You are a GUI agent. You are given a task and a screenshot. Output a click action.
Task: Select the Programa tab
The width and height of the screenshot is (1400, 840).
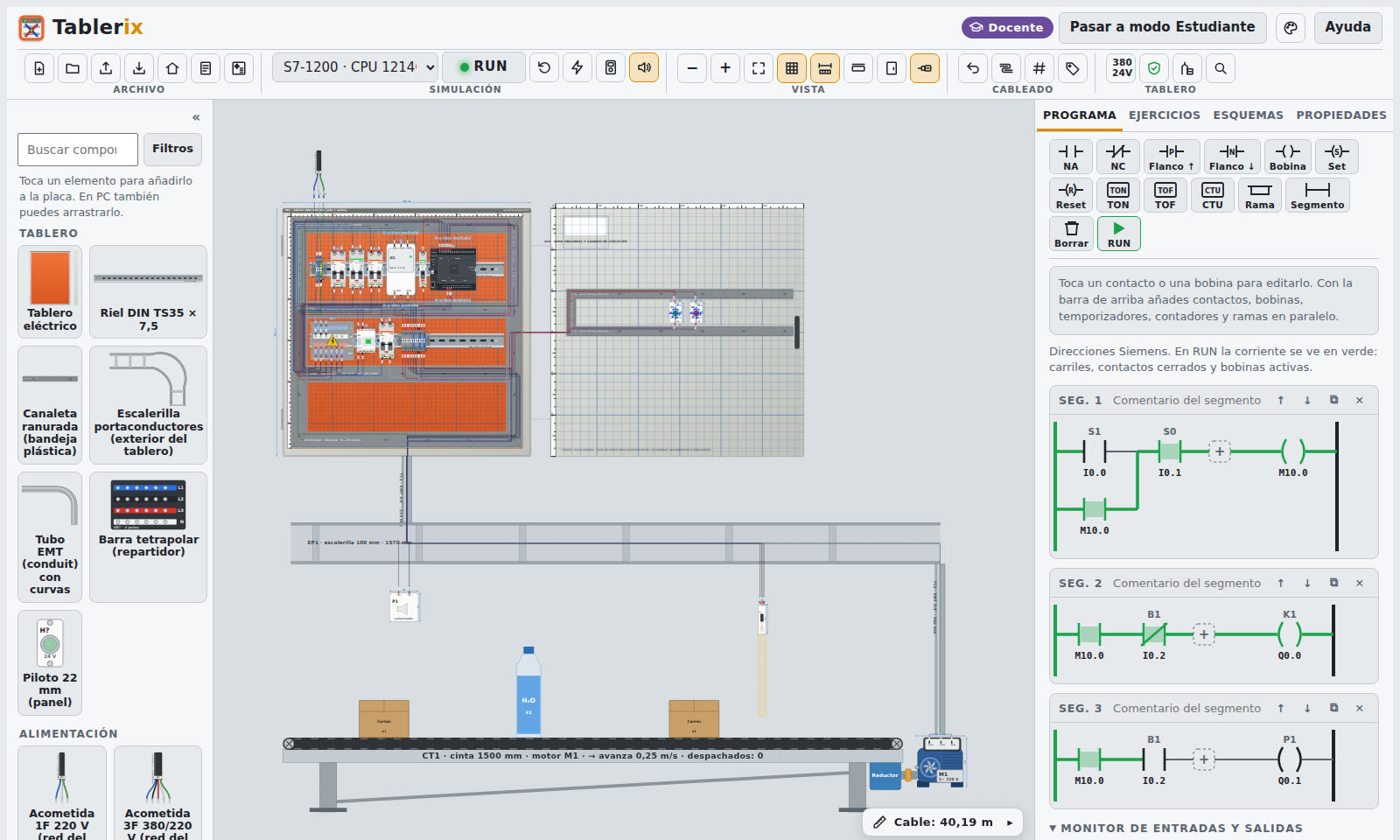coord(1080,115)
